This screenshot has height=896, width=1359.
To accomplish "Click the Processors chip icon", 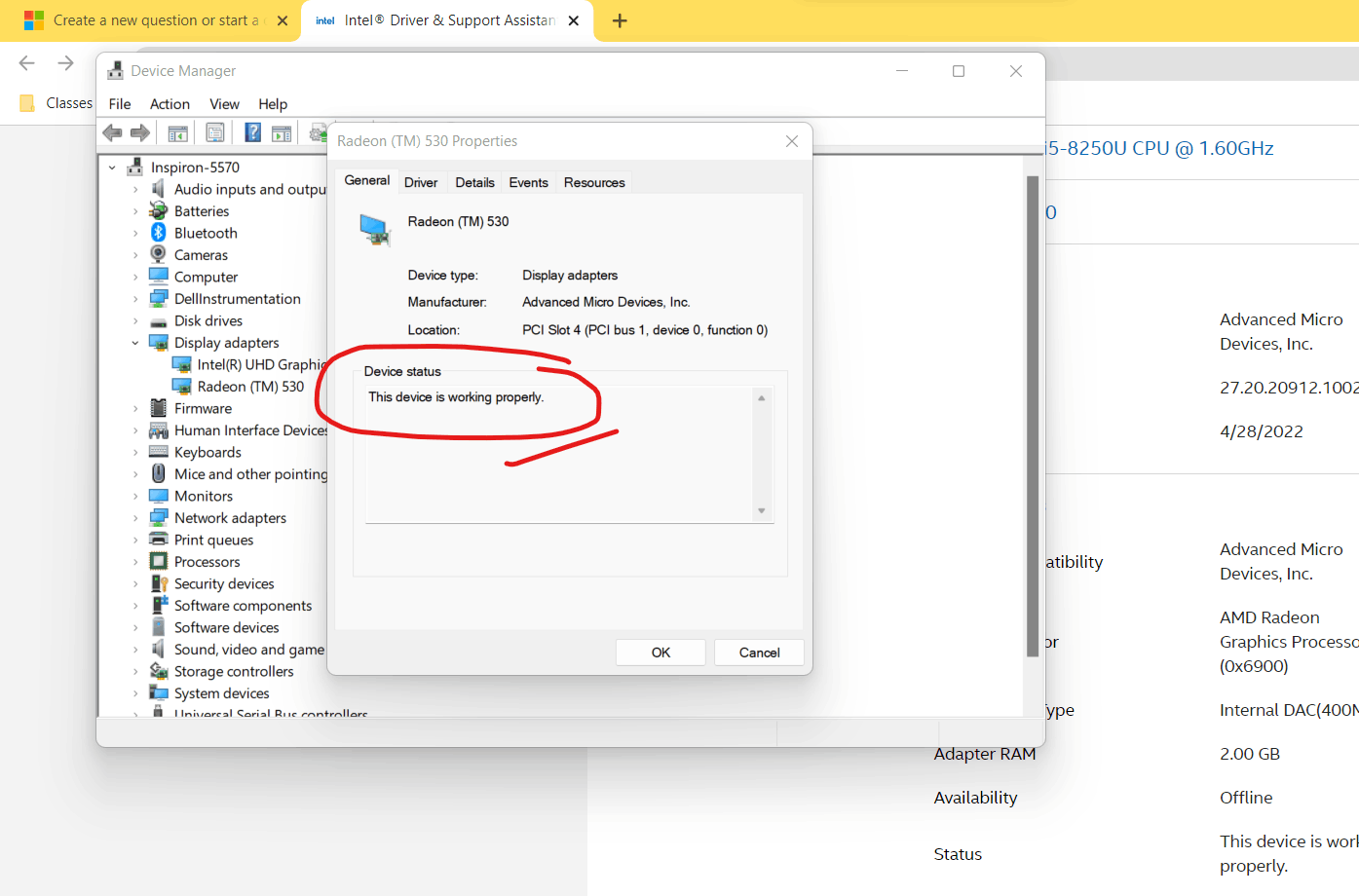I will [159, 561].
